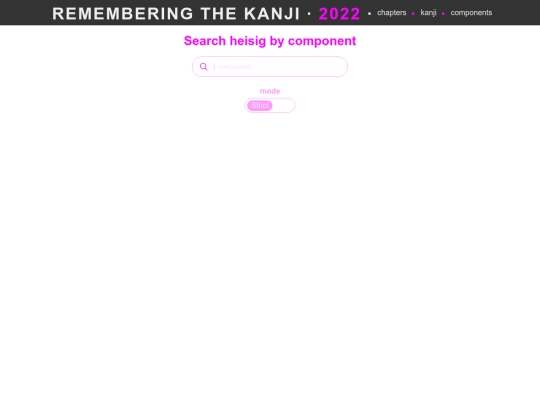The height and width of the screenshot is (405, 540).
Task: Click the Search heisig by component heading
Action: [x=270, y=41]
